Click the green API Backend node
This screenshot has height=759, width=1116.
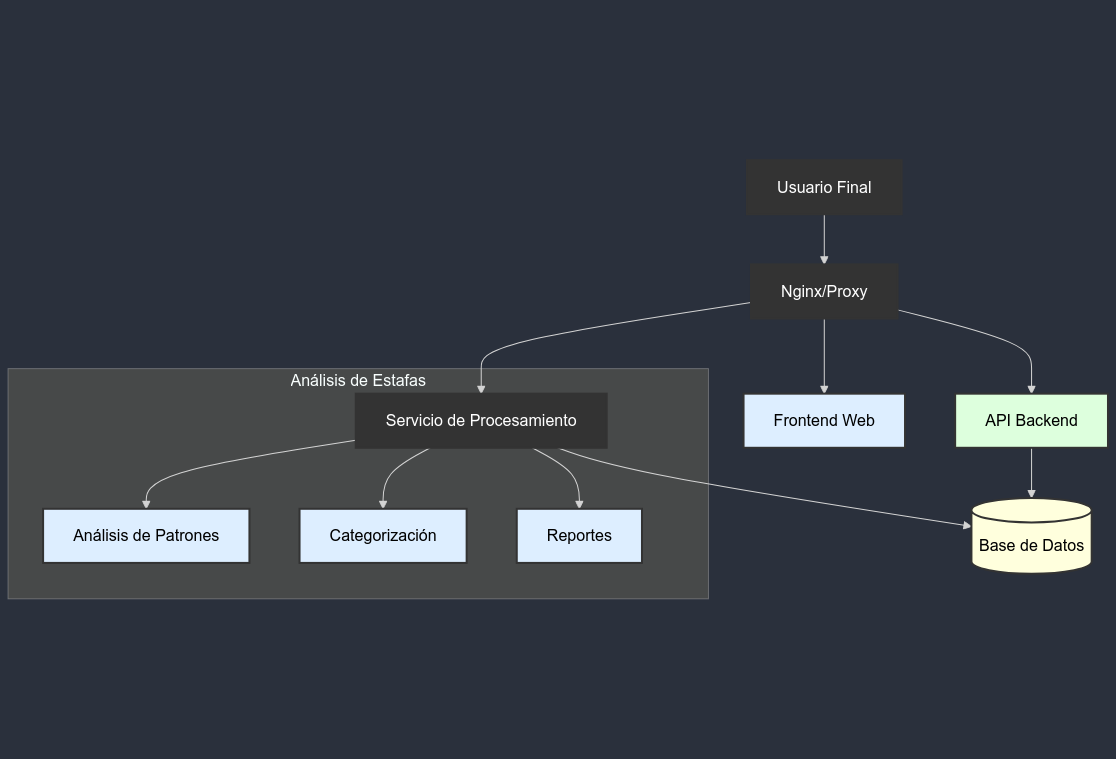point(1031,421)
